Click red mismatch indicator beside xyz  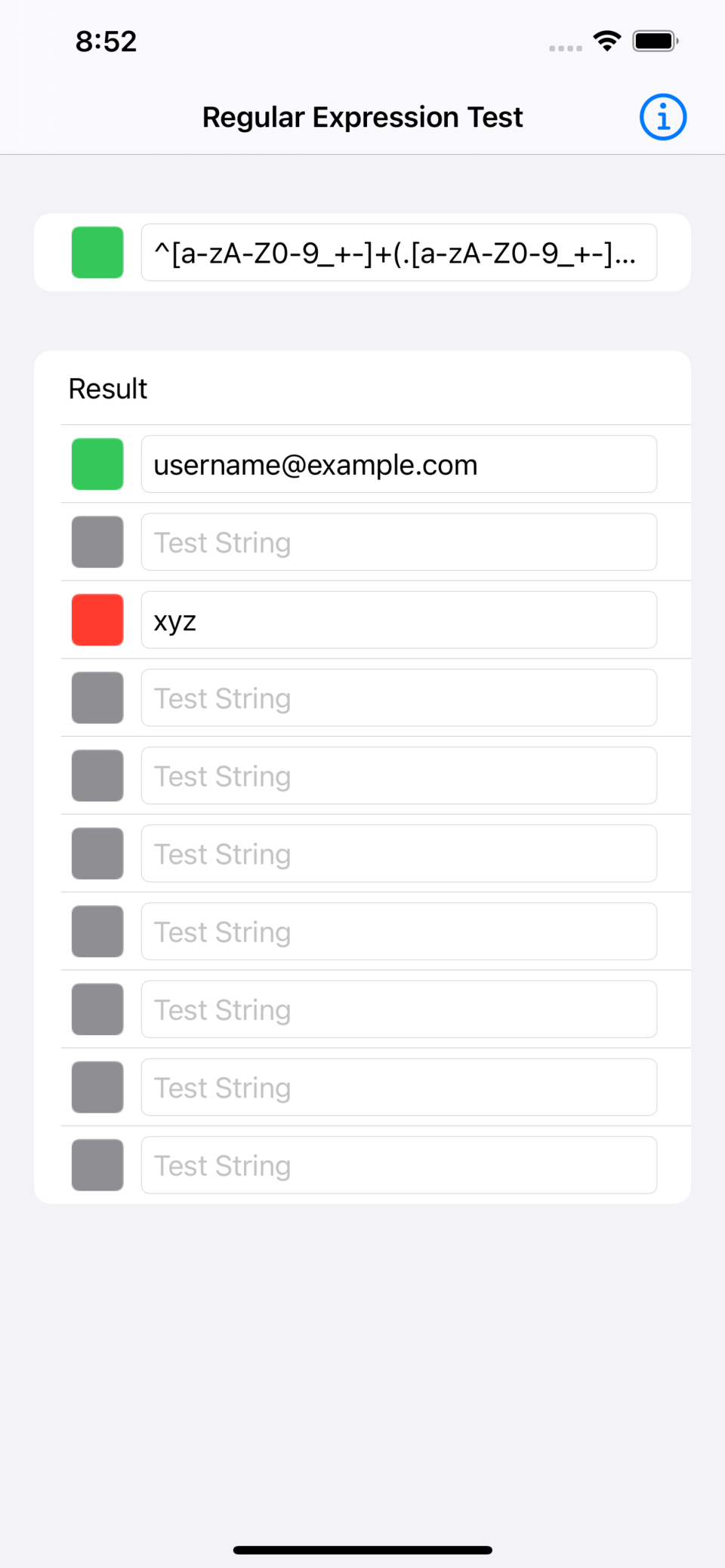coord(97,620)
